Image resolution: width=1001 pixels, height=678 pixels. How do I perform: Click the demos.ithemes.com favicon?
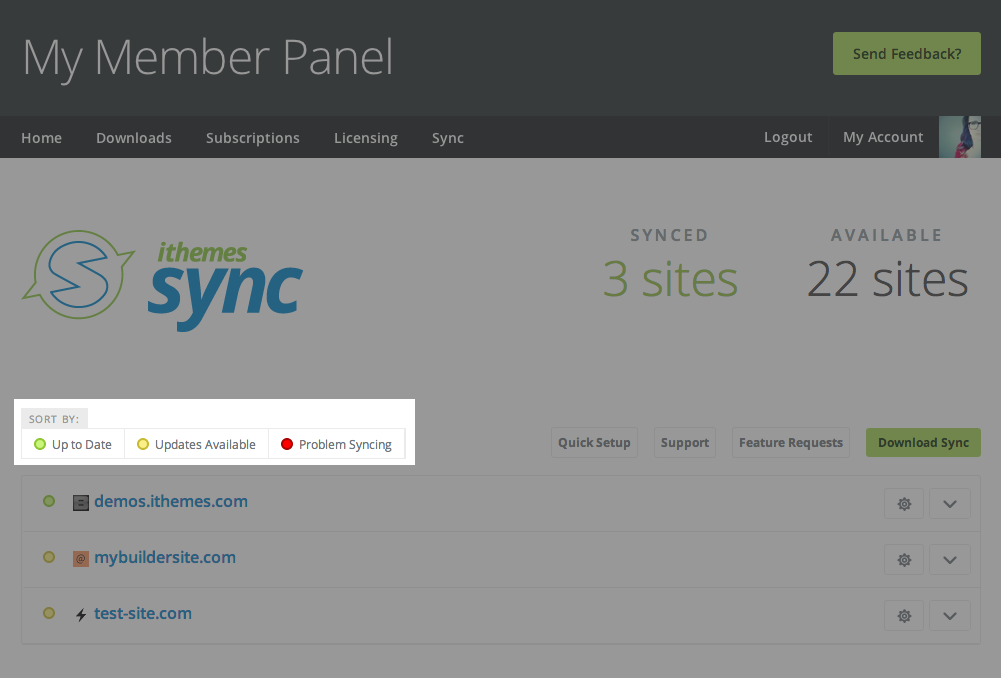point(80,503)
